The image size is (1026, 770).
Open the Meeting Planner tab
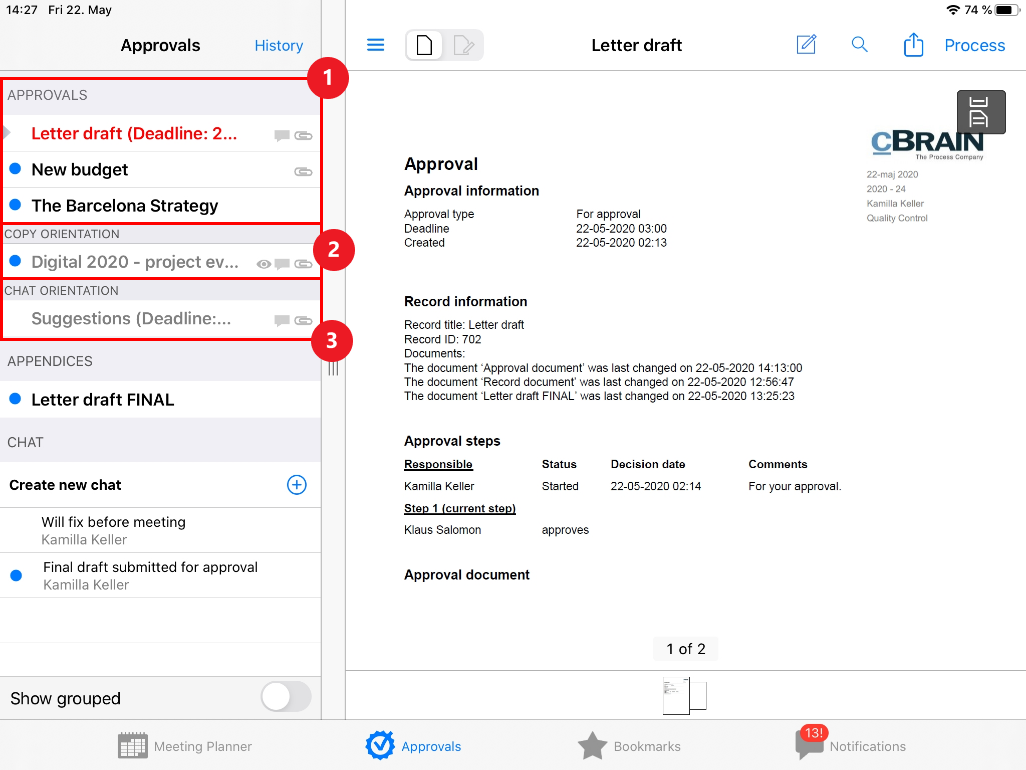[x=185, y=746]
